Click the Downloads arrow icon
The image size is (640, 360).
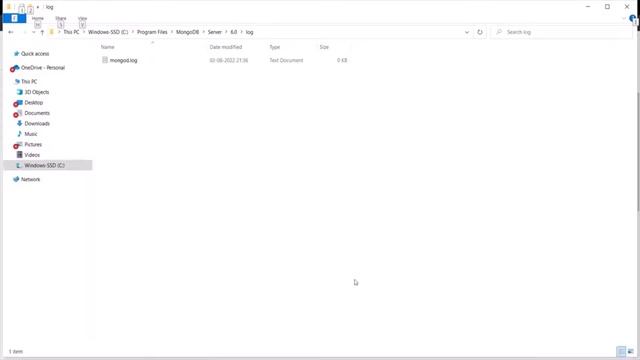[x=19, y=123]
